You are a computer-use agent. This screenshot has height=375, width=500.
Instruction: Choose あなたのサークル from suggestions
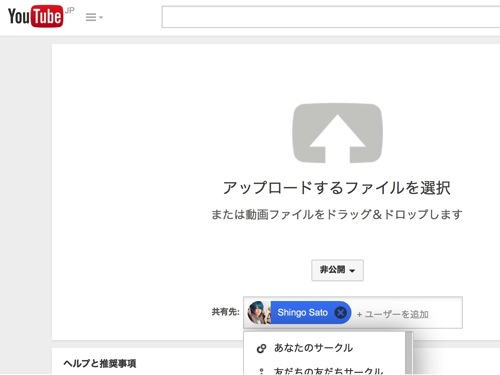[325, 348]
